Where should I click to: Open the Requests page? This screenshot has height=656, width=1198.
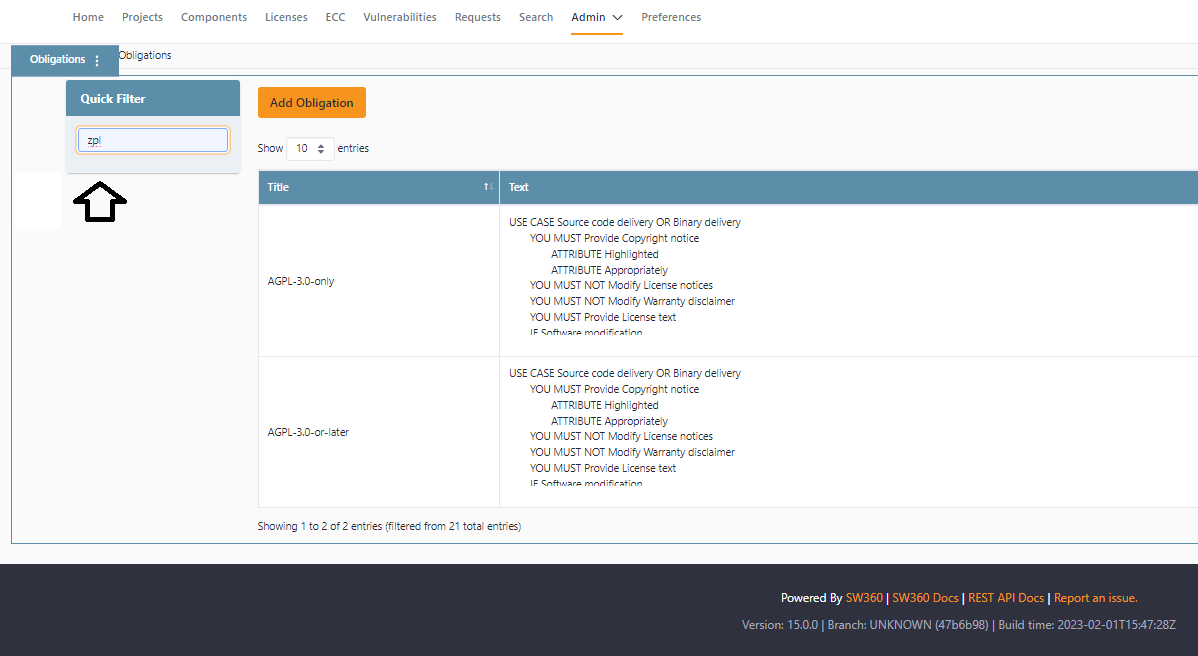coord(477,17)
